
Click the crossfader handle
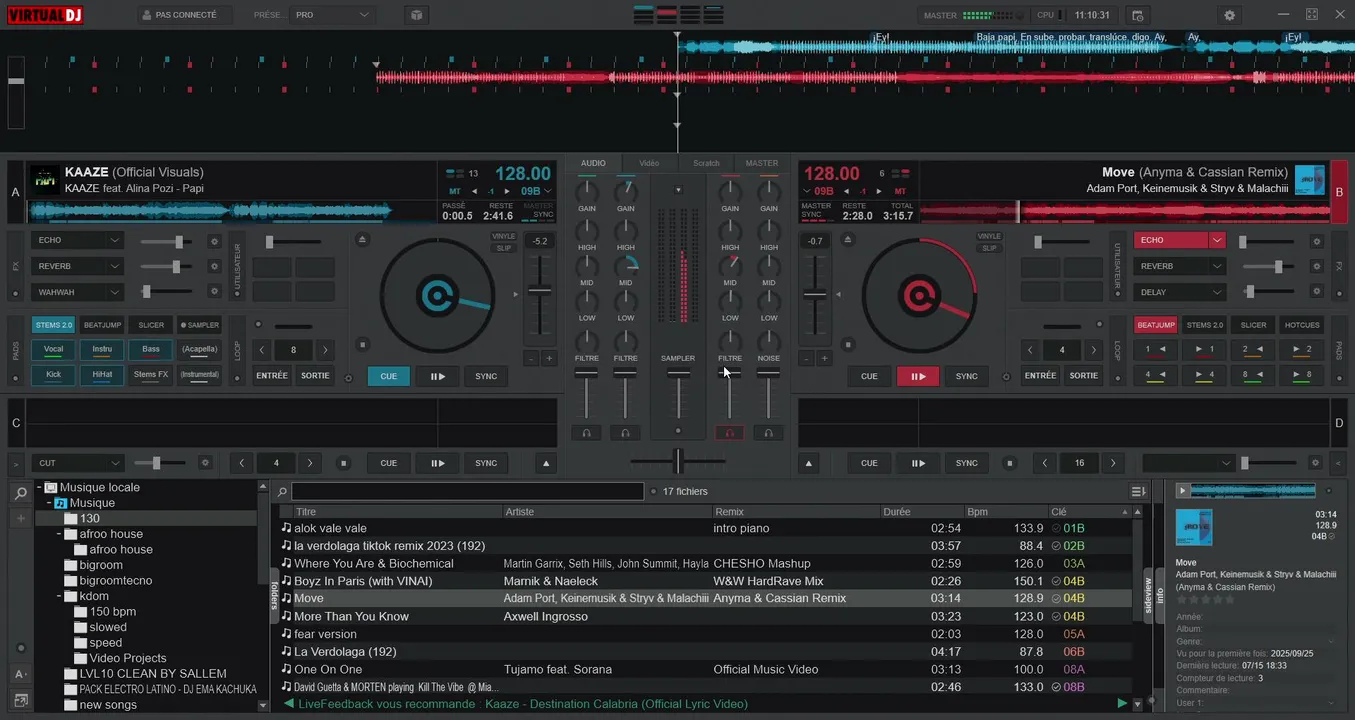pos(678,461)
